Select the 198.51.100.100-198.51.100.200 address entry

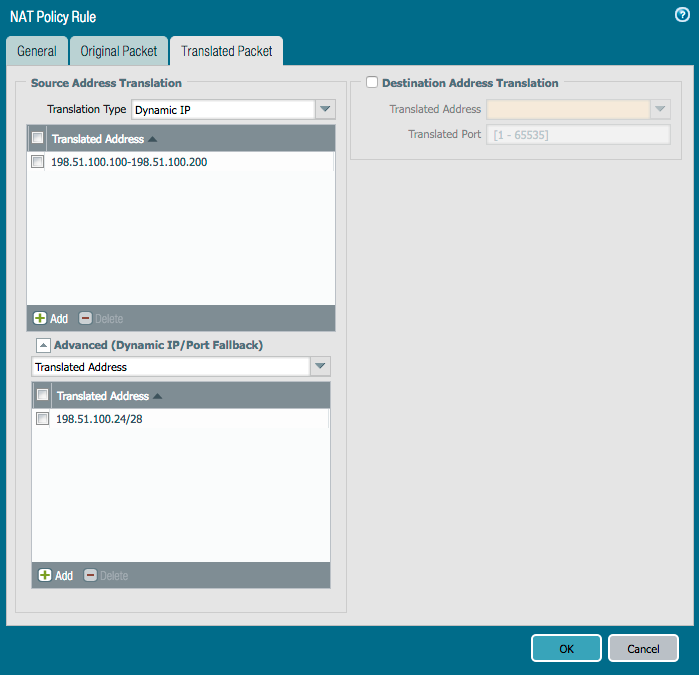coord(129,162)
